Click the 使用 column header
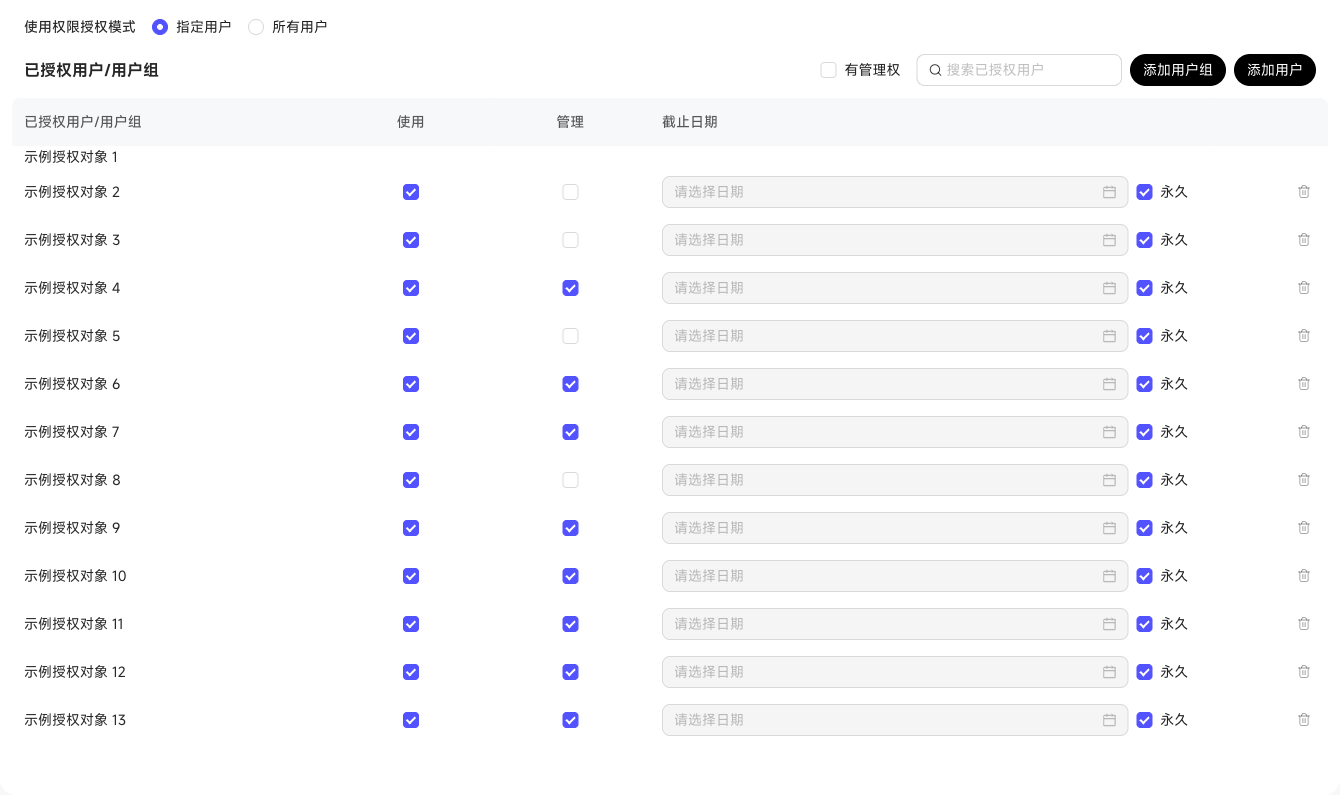Screen dimensions: 1340x795 coord(411,122)
